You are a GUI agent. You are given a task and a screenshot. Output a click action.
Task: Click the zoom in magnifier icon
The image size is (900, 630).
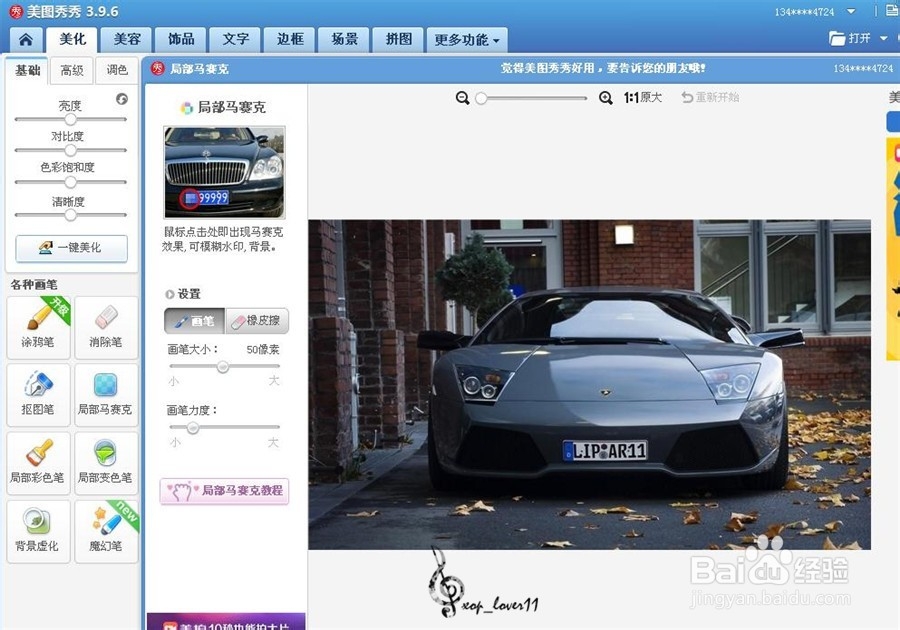[606, 98]
